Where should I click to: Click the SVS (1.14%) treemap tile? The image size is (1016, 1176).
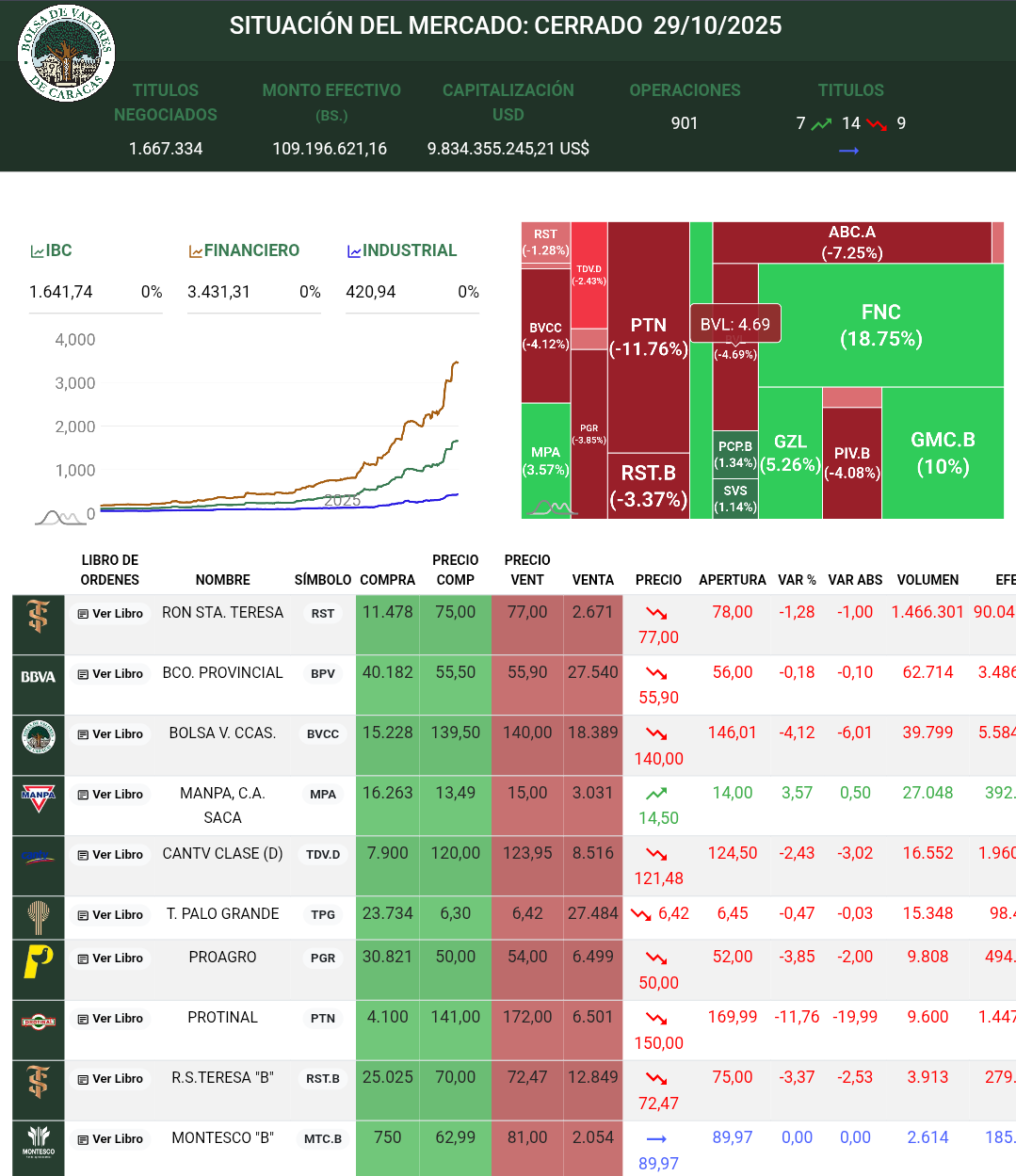[x=735, y=498]
